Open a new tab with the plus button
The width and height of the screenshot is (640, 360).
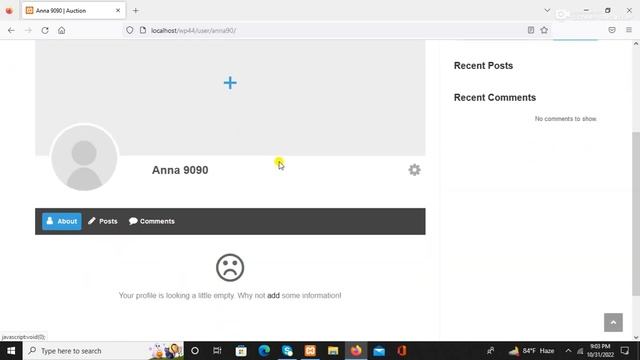click(x=136, y=11)
